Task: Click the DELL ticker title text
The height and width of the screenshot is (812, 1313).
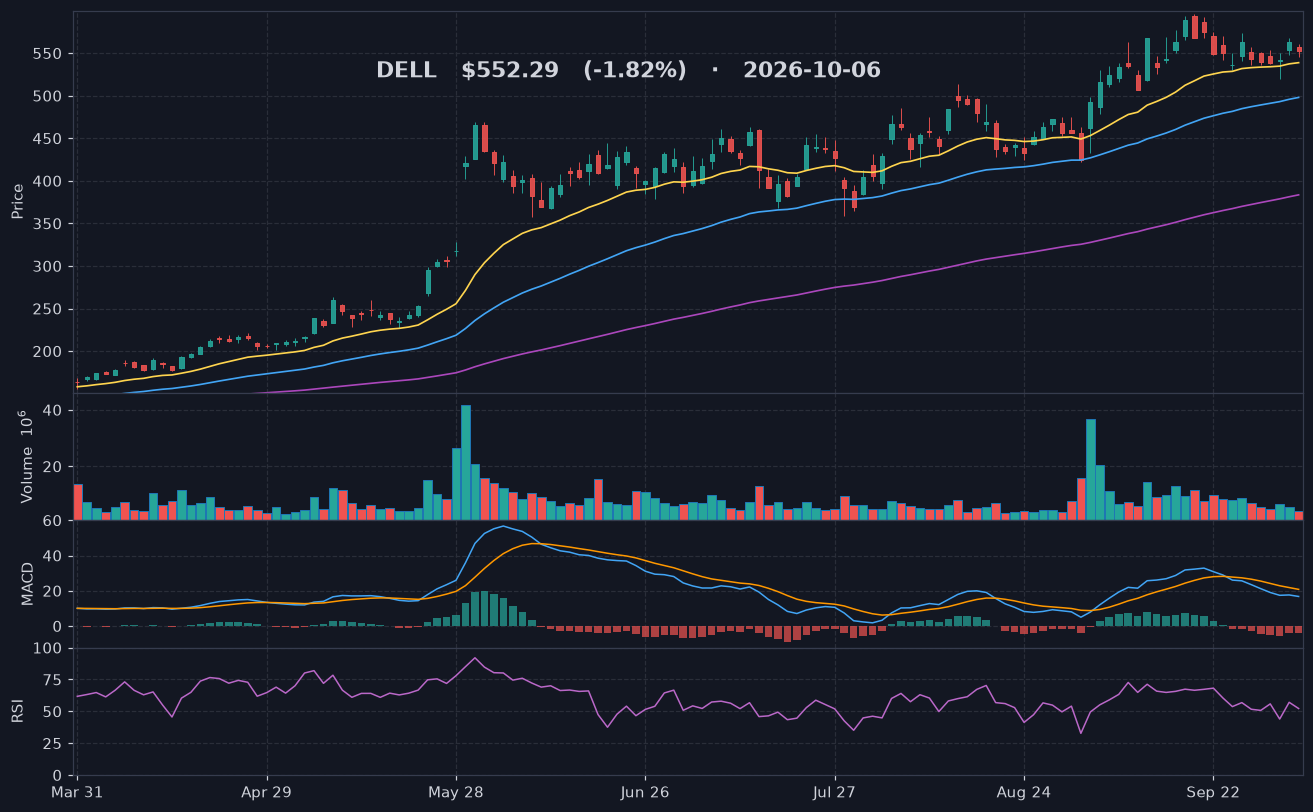Action: point(406,71)
